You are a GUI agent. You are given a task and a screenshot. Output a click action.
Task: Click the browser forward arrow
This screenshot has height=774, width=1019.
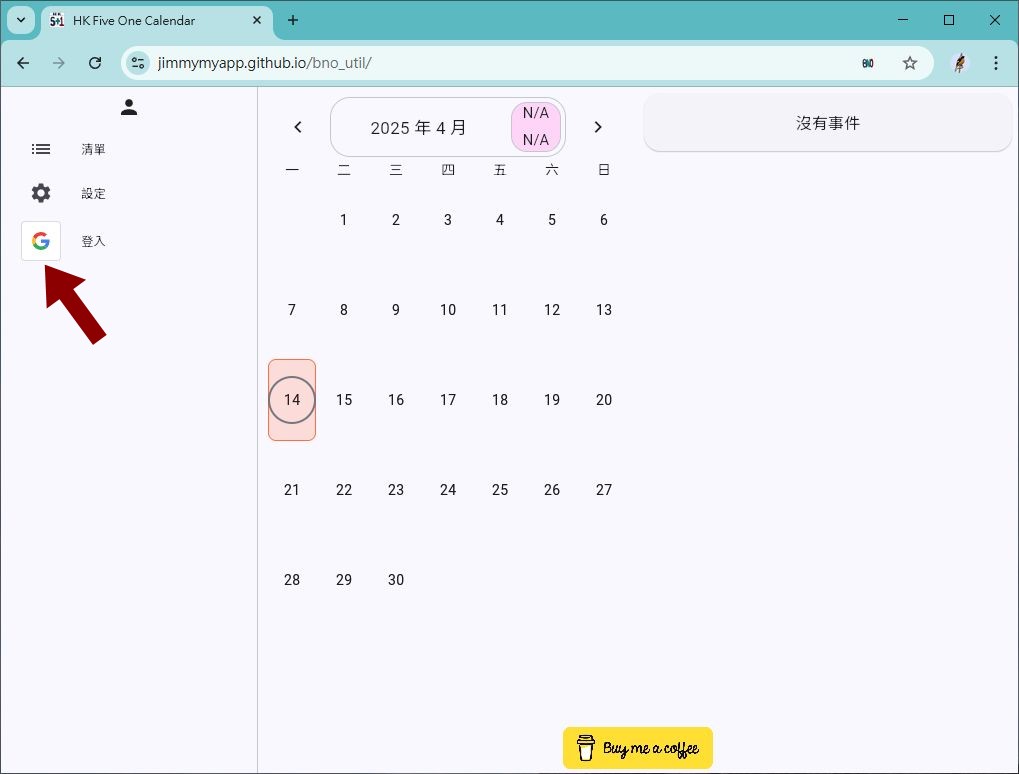click(58, 63)
